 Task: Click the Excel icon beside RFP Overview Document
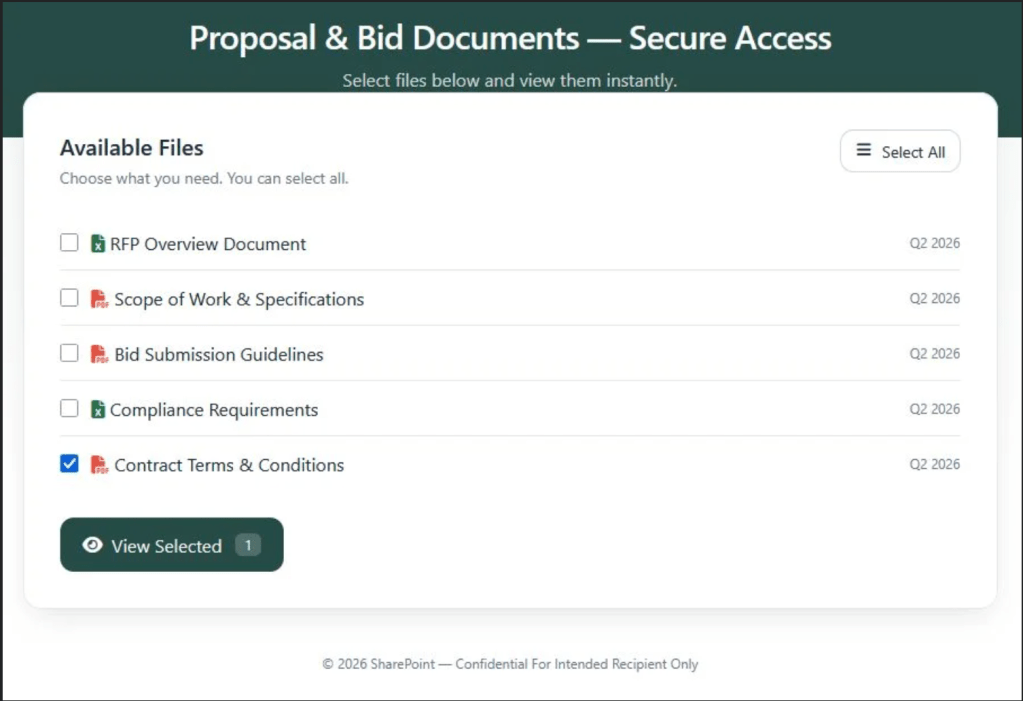(x=96, y=243)
